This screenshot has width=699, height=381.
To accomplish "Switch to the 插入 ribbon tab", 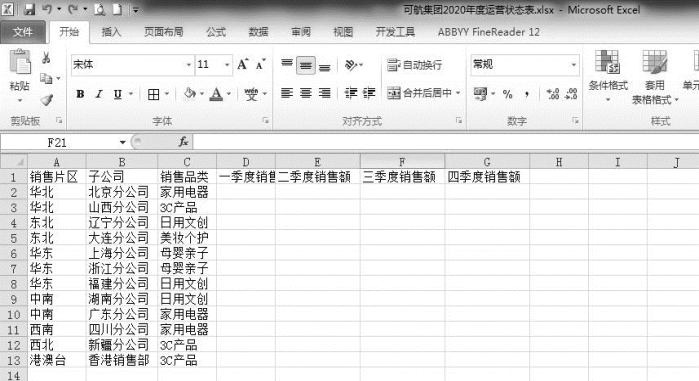I will point(111,32).
